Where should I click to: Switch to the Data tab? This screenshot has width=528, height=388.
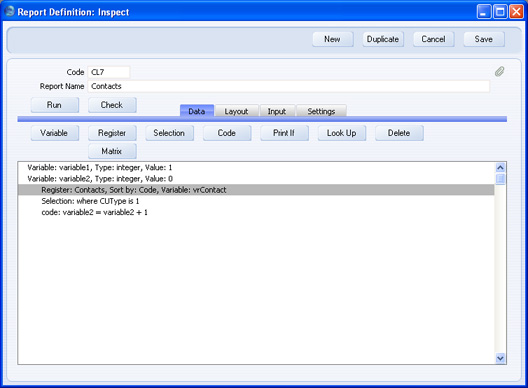pos(197,111)
